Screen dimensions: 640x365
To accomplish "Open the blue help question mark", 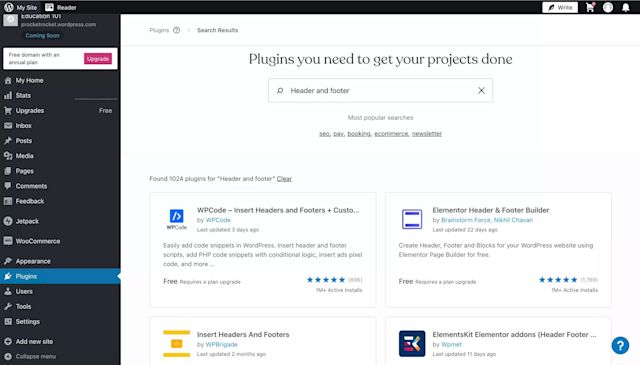I will [x=620, y=345].
